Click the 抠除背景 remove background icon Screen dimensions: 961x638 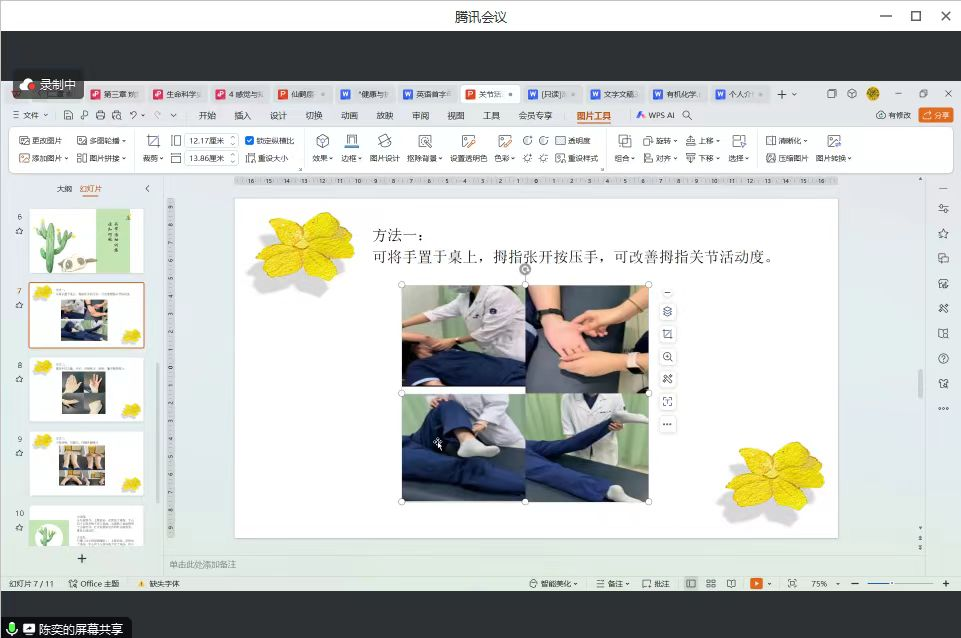425,142
